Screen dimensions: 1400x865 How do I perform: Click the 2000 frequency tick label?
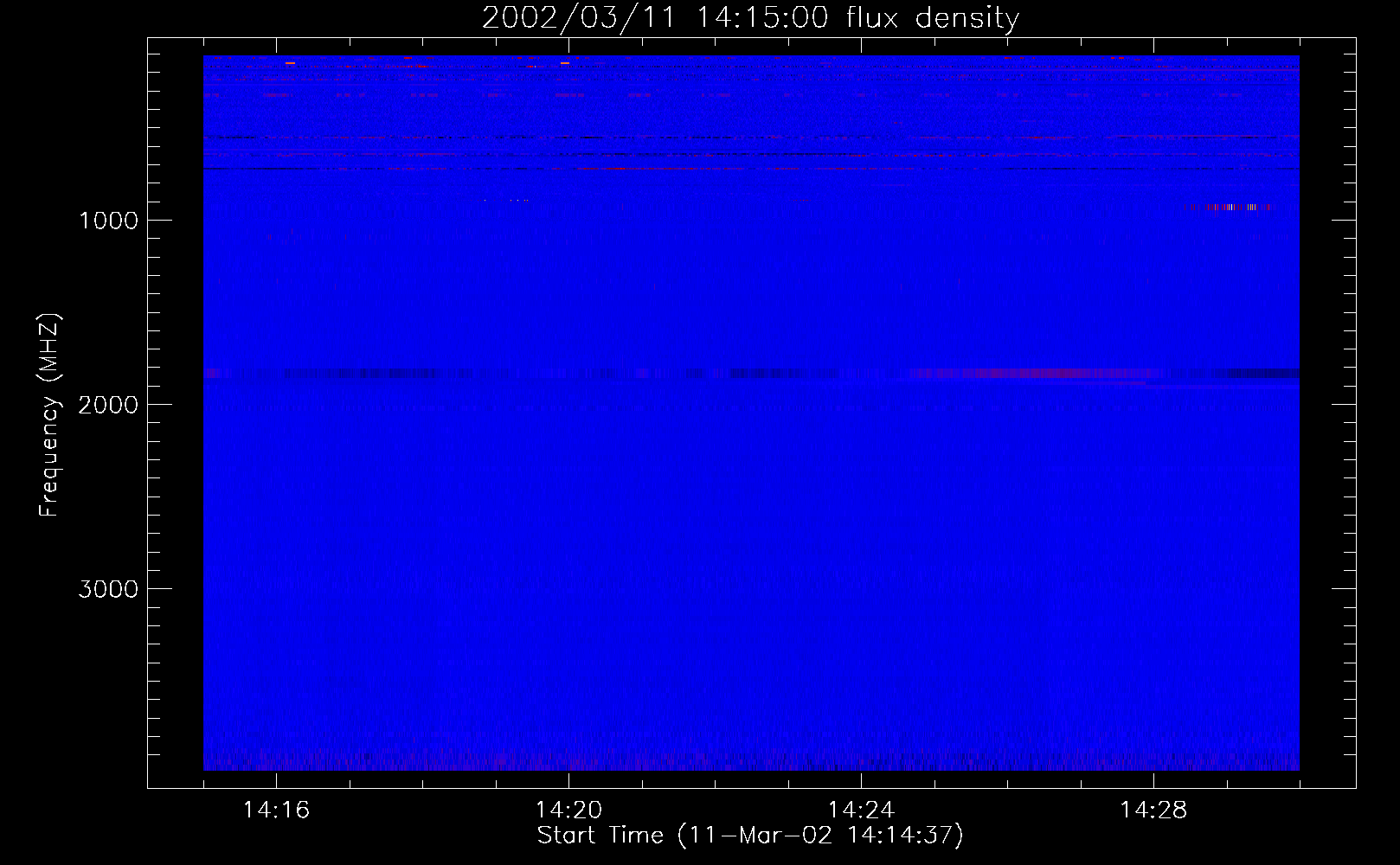(x=108, y=405)
